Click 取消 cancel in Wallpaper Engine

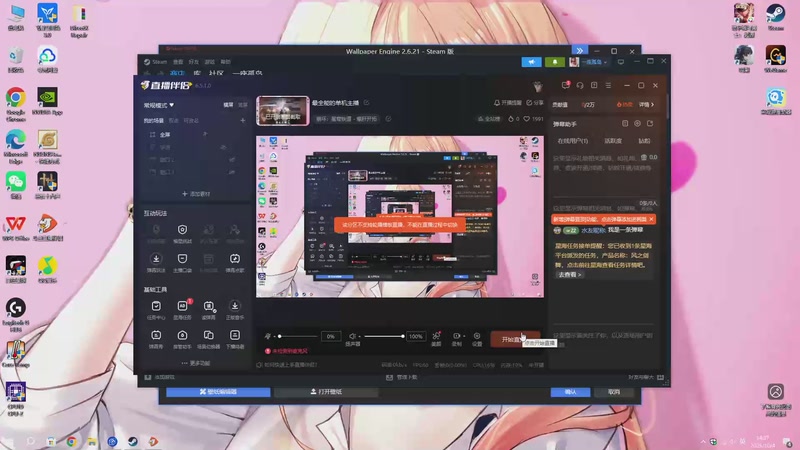pos(614,392)
